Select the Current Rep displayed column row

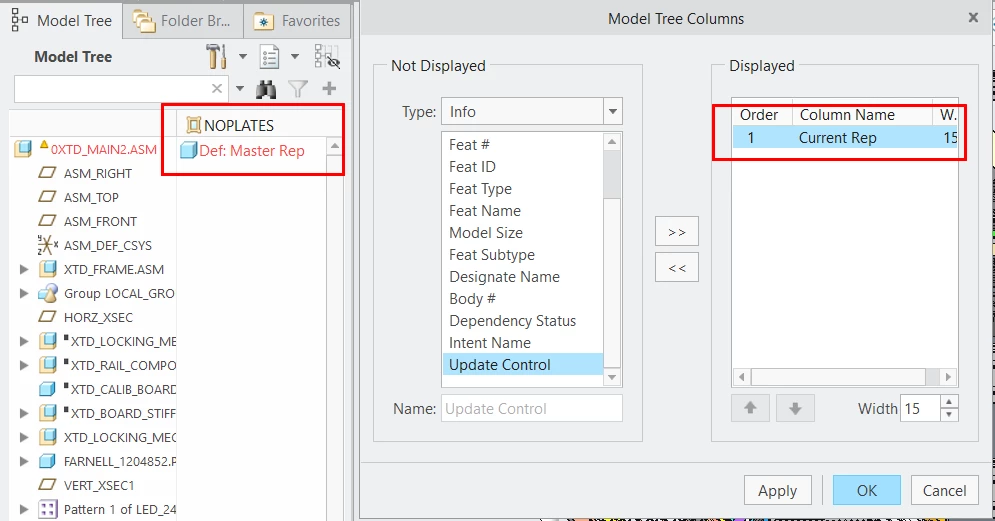pyautogui.click(x=845, y=138)
